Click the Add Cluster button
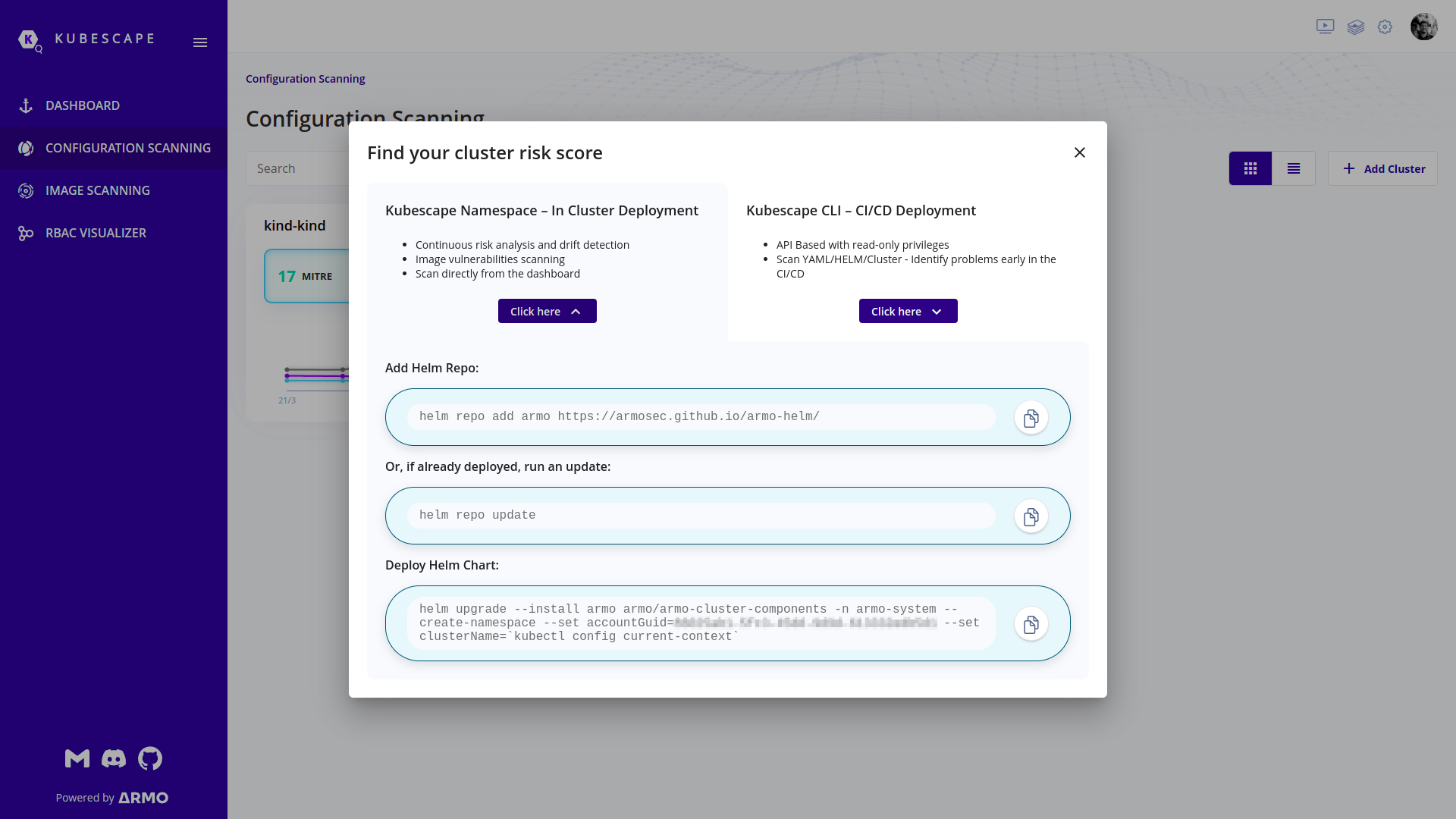The image size is (1456, 819). point(1382,168)
